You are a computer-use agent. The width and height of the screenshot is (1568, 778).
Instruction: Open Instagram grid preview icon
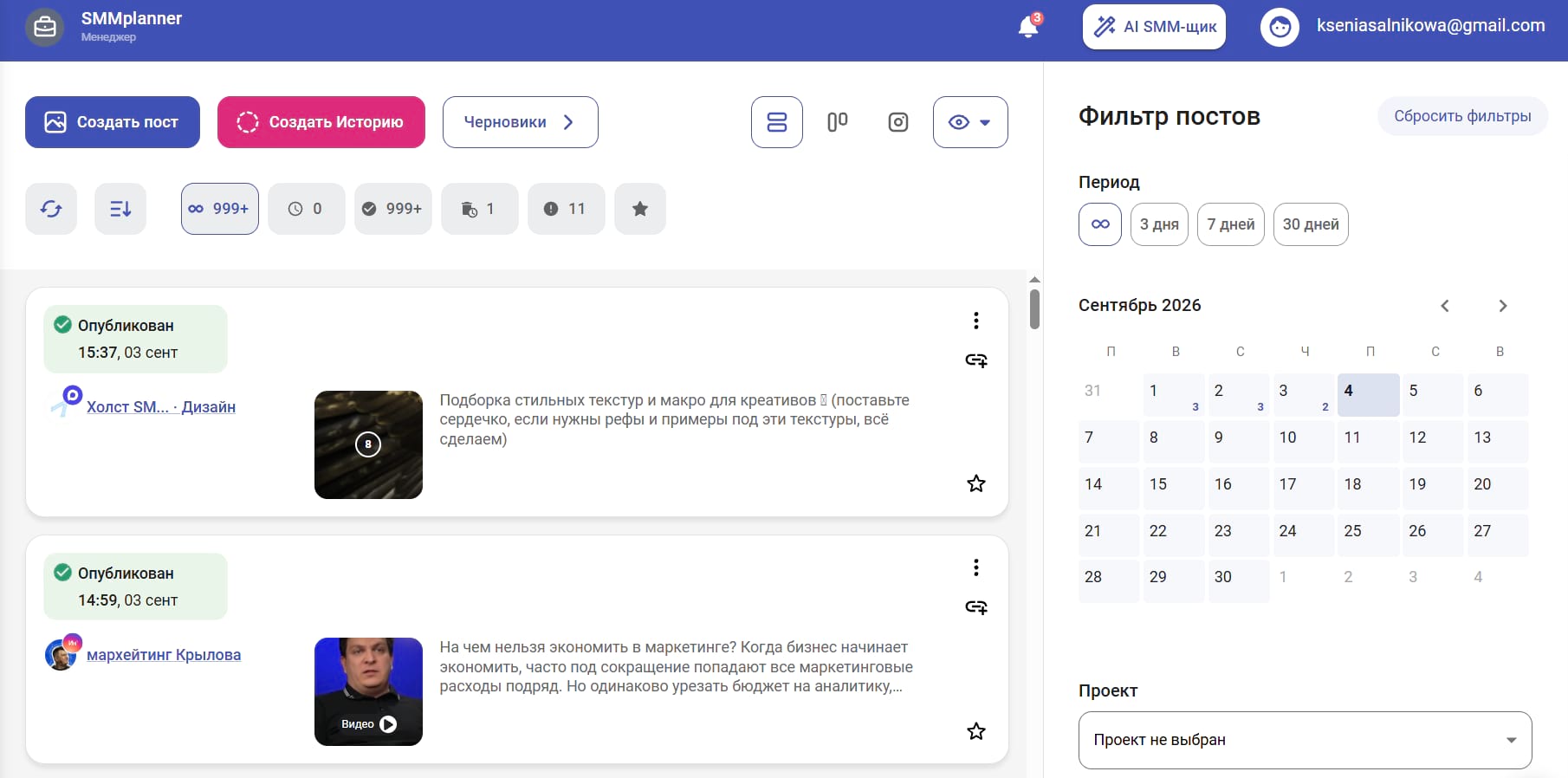click(898, 122)
